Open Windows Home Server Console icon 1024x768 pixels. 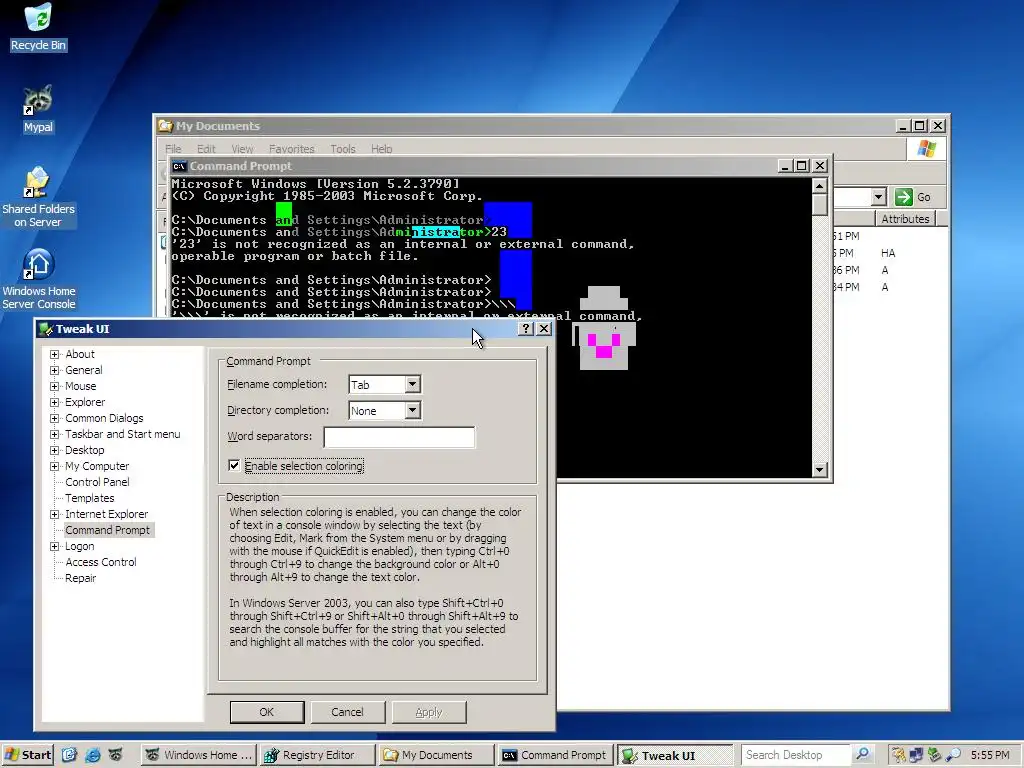pos(38,279)
